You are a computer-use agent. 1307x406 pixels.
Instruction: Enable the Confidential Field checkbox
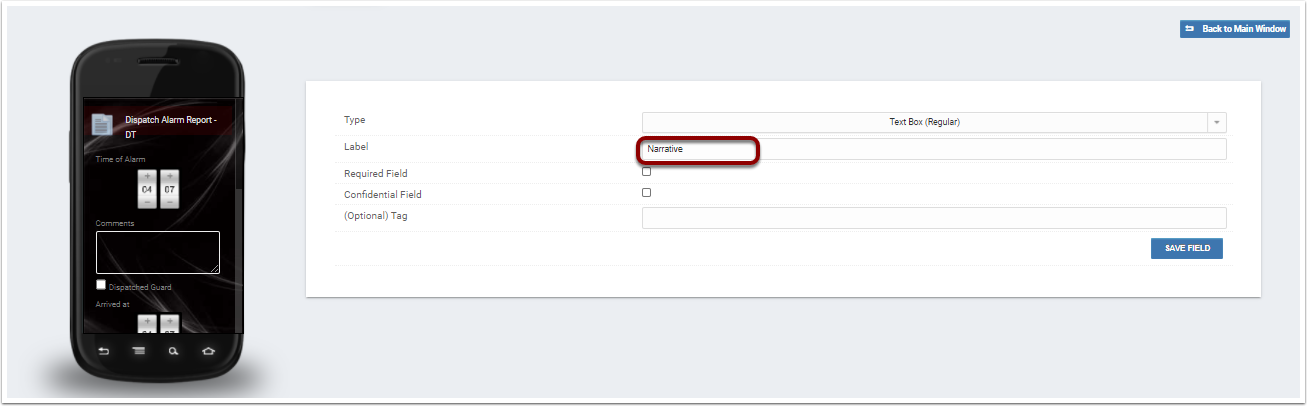click(646, 193)
